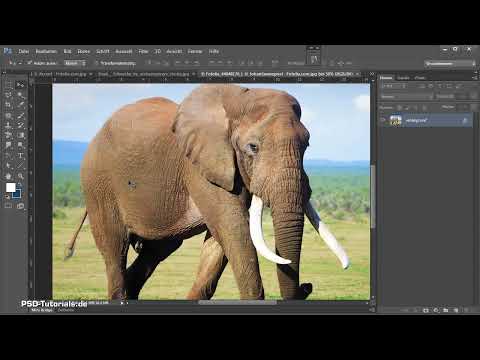Open the Filter menu
This screenshot has height=360, width=480.
coord(143,51)
